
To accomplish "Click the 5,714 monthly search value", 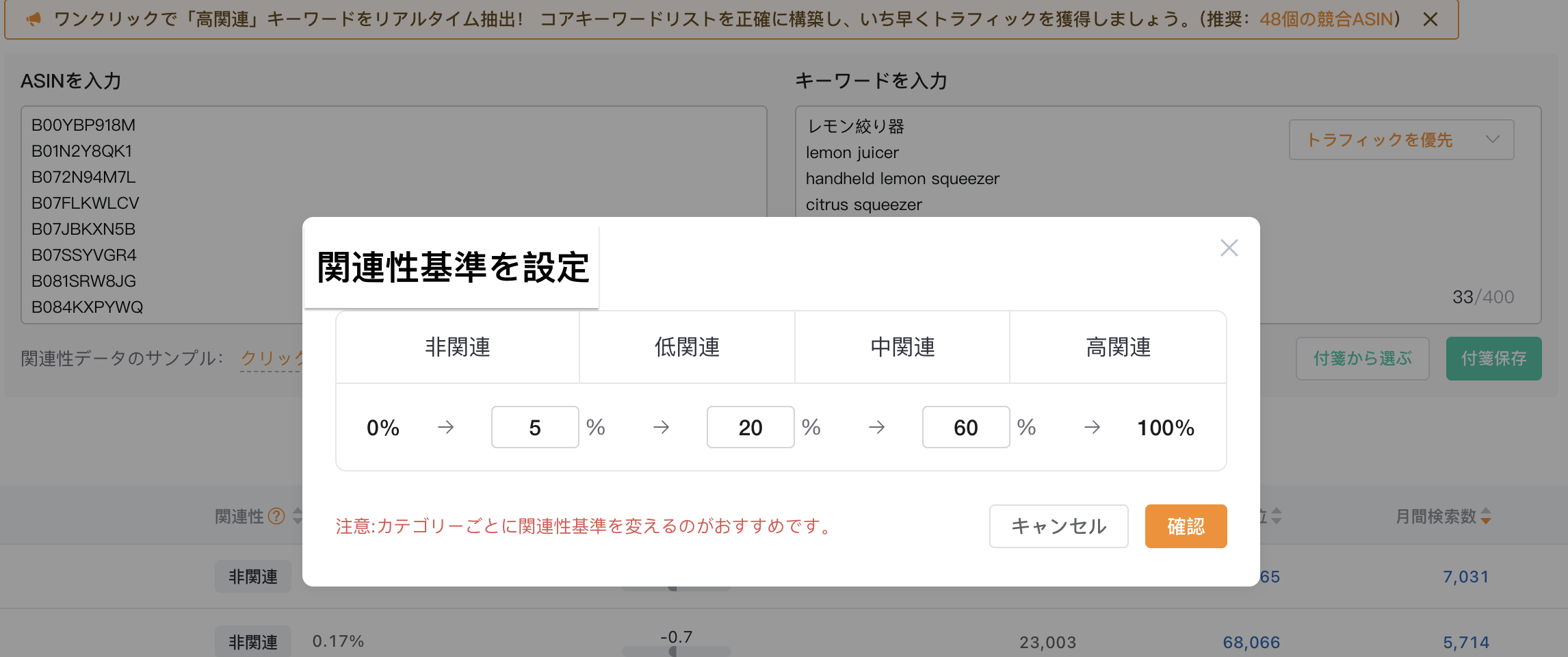I will point(1465,643).
